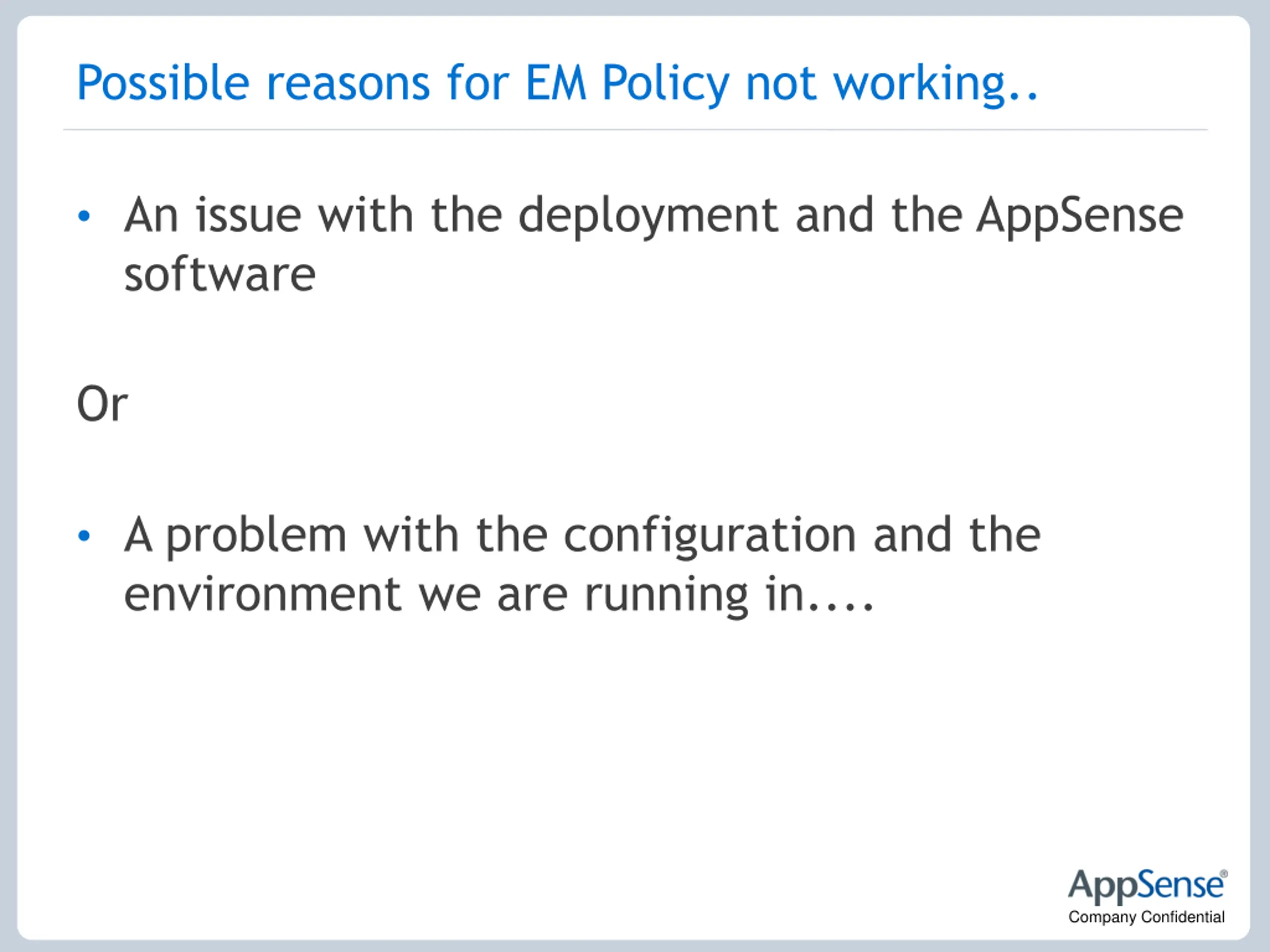Click the blue bullet before "A problem"
Screen dimensions: 1270x952
tap(84, 535)
